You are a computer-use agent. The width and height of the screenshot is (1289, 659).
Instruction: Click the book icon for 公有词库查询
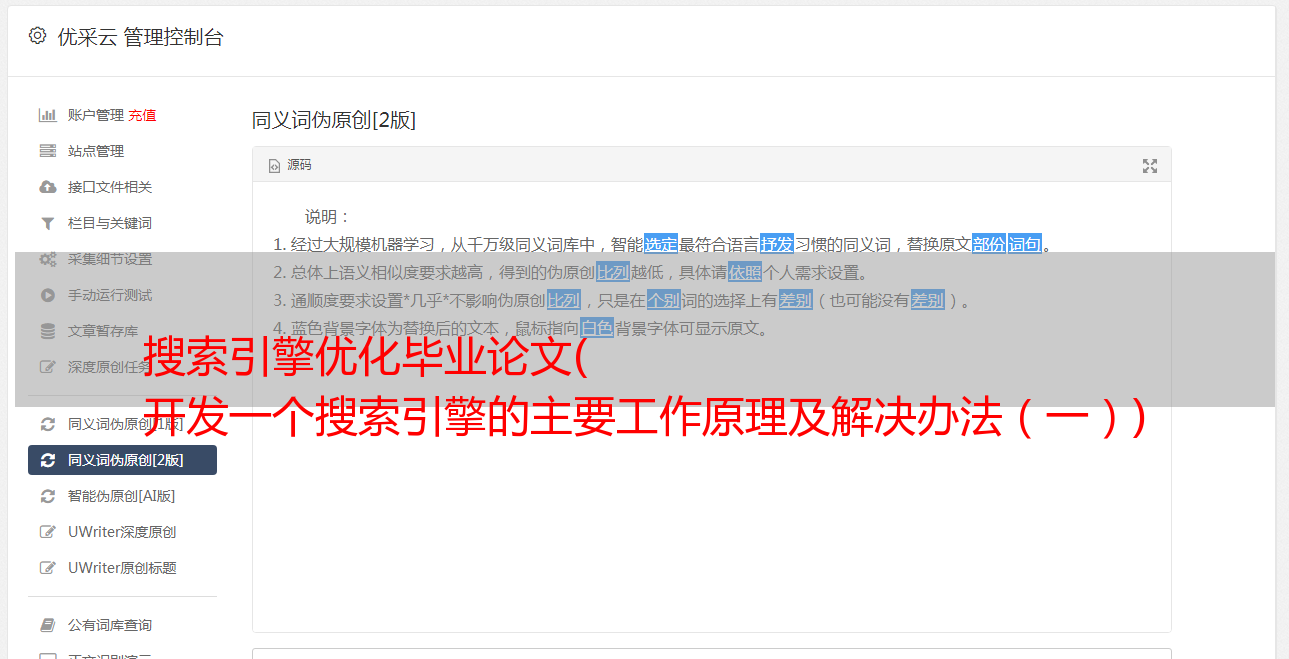[x=47, y=625]
